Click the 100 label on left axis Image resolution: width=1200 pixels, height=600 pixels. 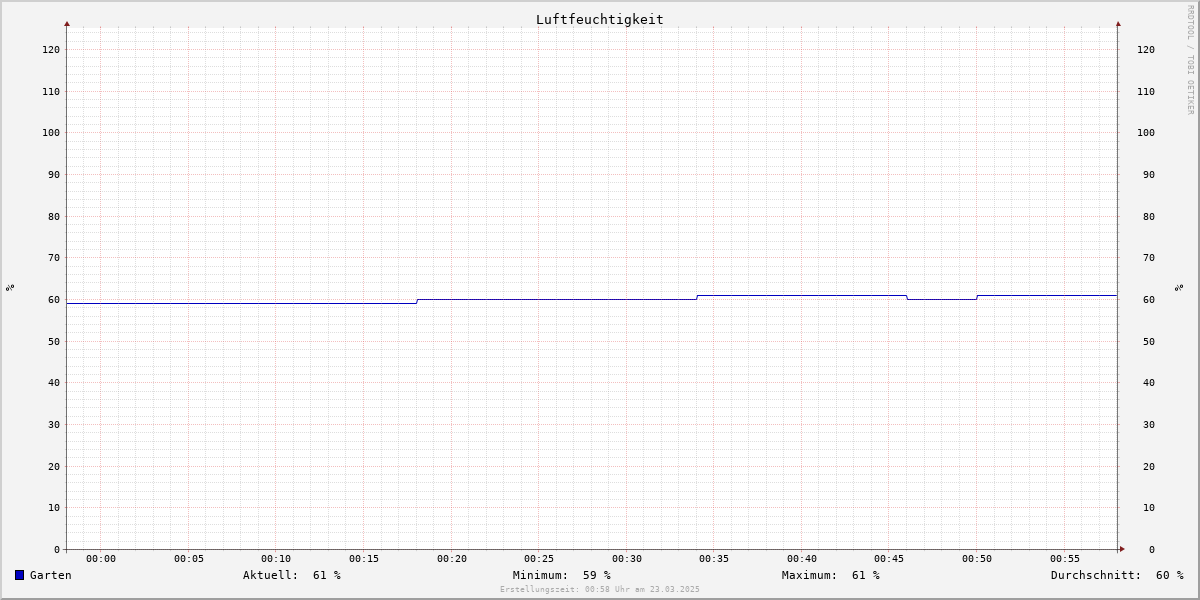point(51,132)
